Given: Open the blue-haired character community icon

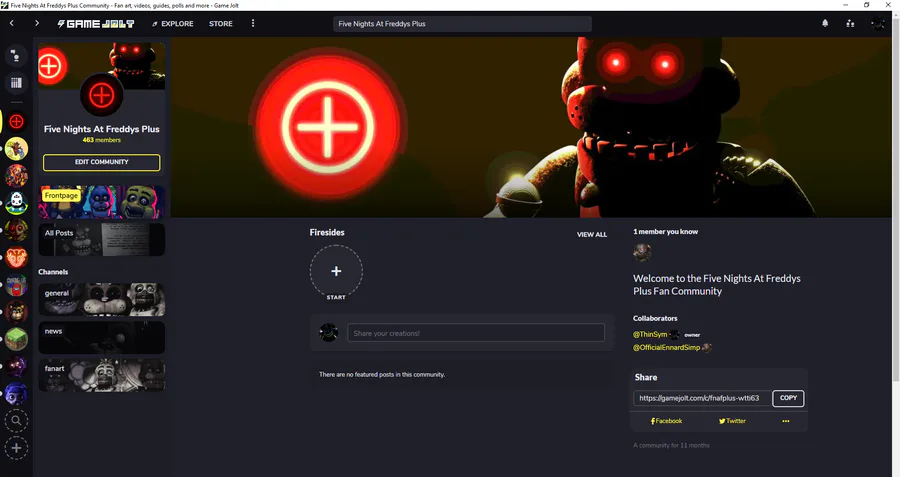Looking at the screenshot, I should coord(16,394).
